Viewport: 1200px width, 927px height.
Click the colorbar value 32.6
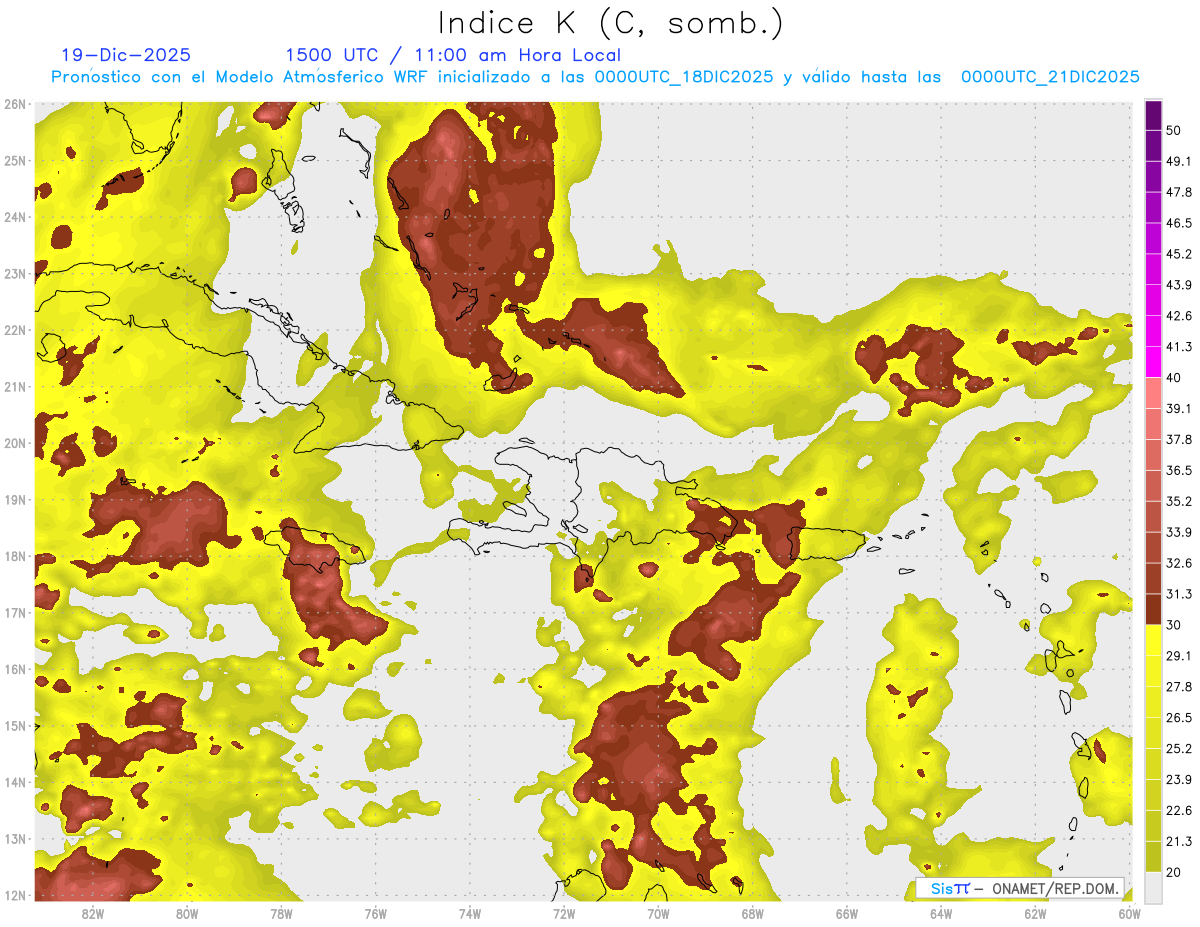(x=1178, y=564)
